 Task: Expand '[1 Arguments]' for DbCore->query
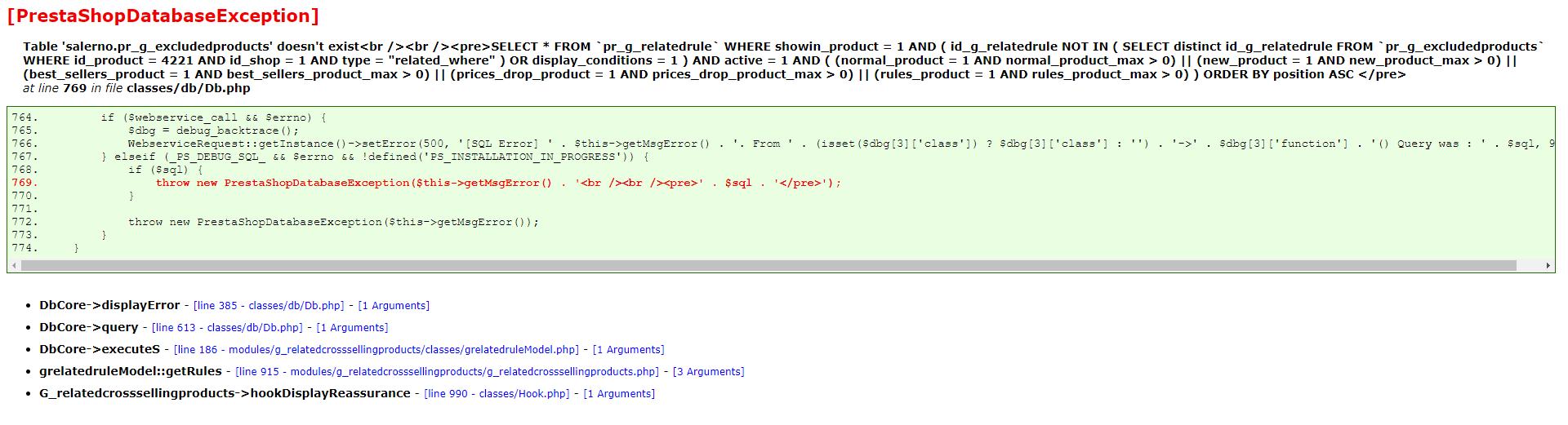click(352, 328)
